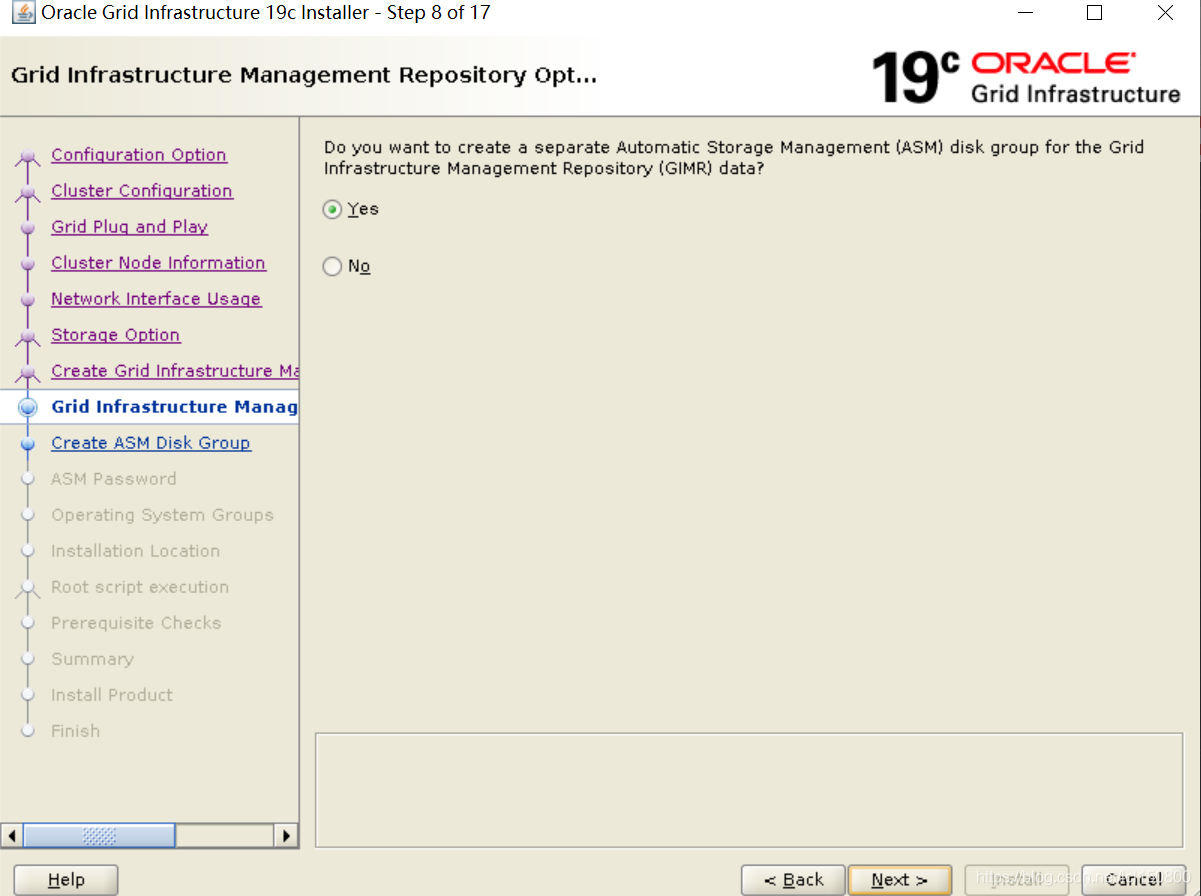Click the Help button

click(x=66, y=880)
